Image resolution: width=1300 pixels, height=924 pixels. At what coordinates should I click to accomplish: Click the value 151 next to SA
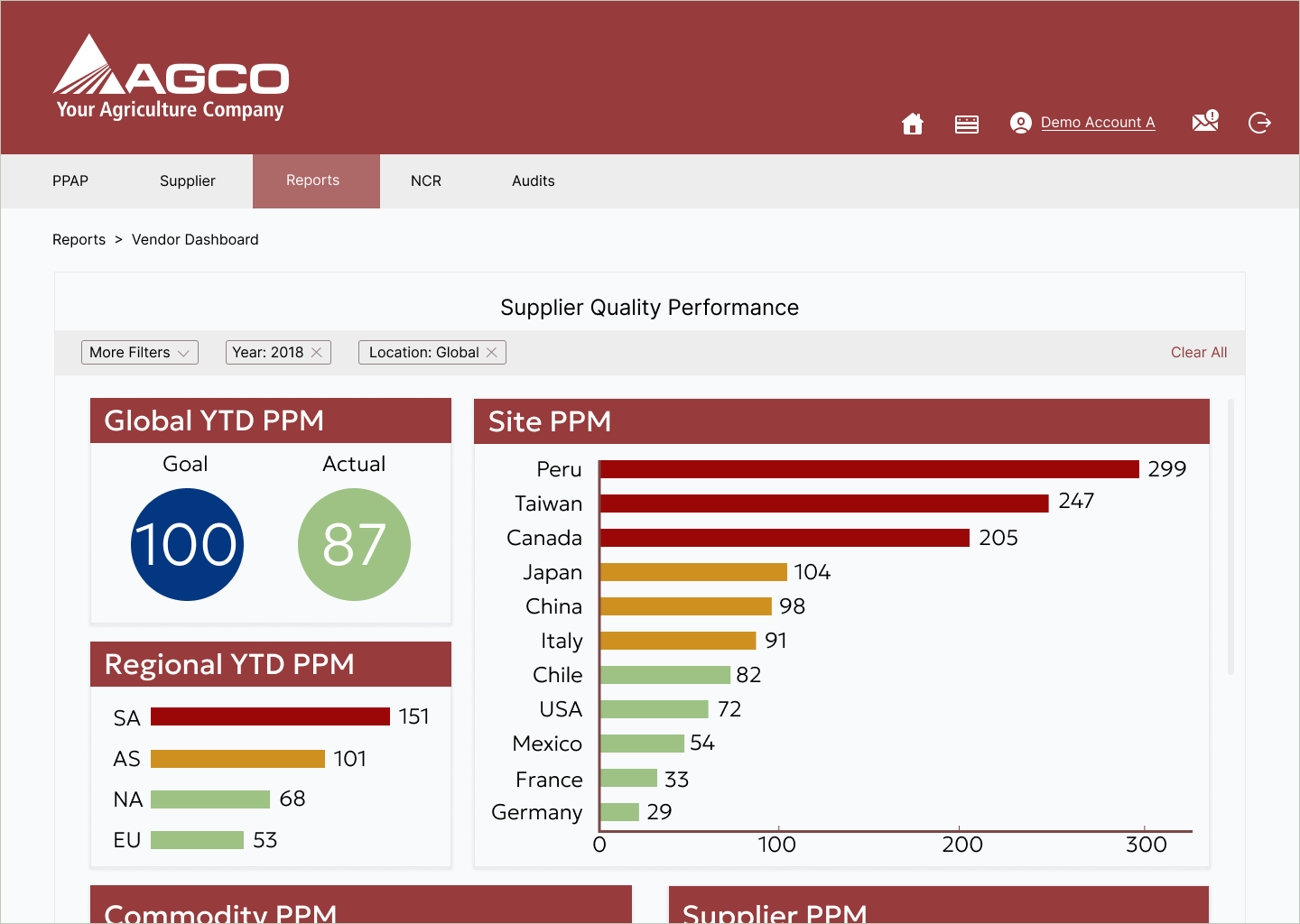414,716
